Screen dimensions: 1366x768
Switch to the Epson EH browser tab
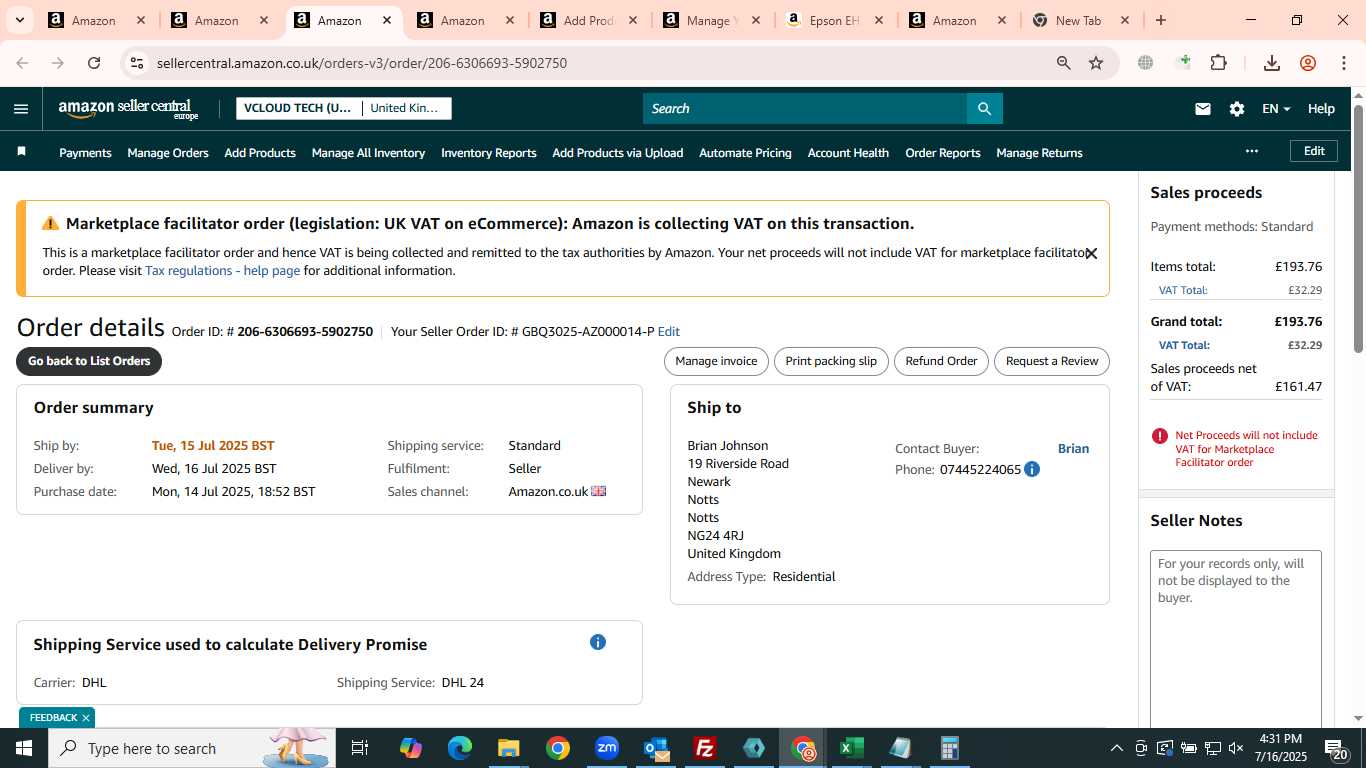[834, 20]
